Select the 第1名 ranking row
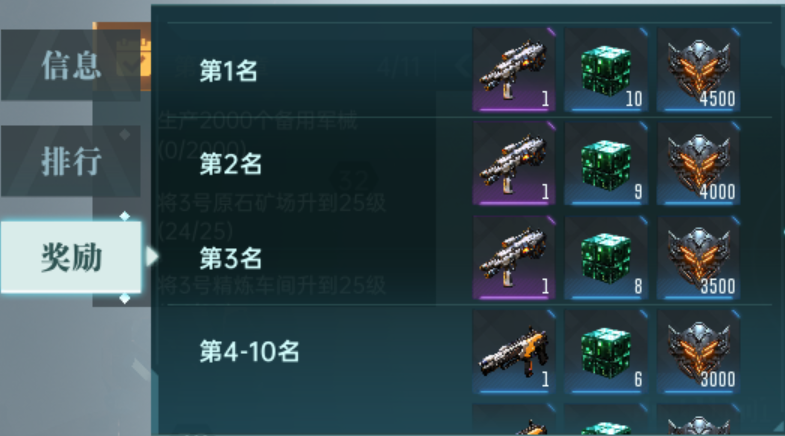The image size is (785, 436). [470, 70]
